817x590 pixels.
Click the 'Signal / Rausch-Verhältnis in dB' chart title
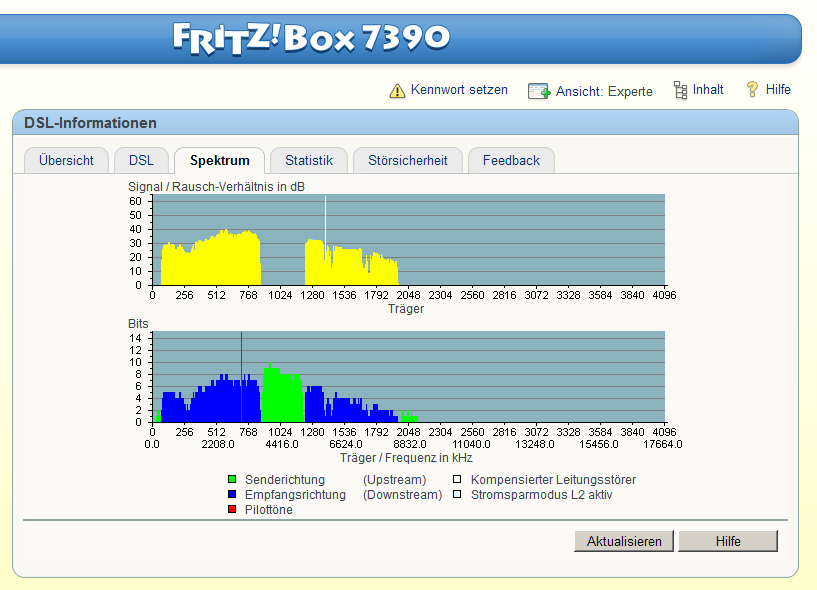click(x=216, y=187)
